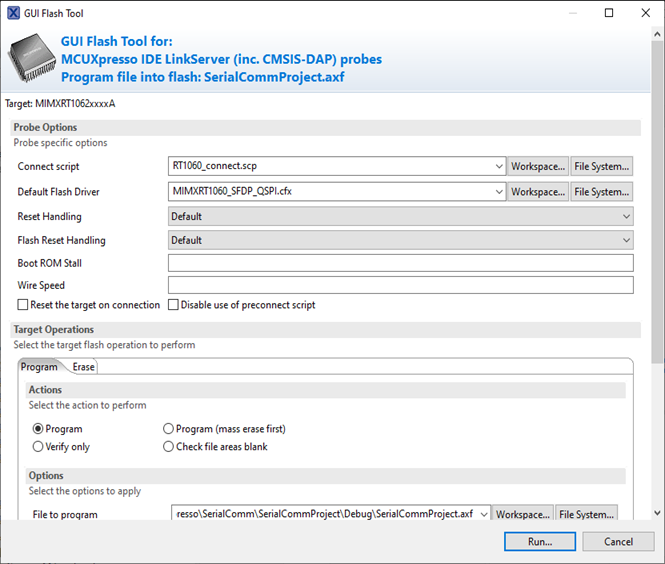
Task: Choose the Verify only action
Action: [38, 447]
